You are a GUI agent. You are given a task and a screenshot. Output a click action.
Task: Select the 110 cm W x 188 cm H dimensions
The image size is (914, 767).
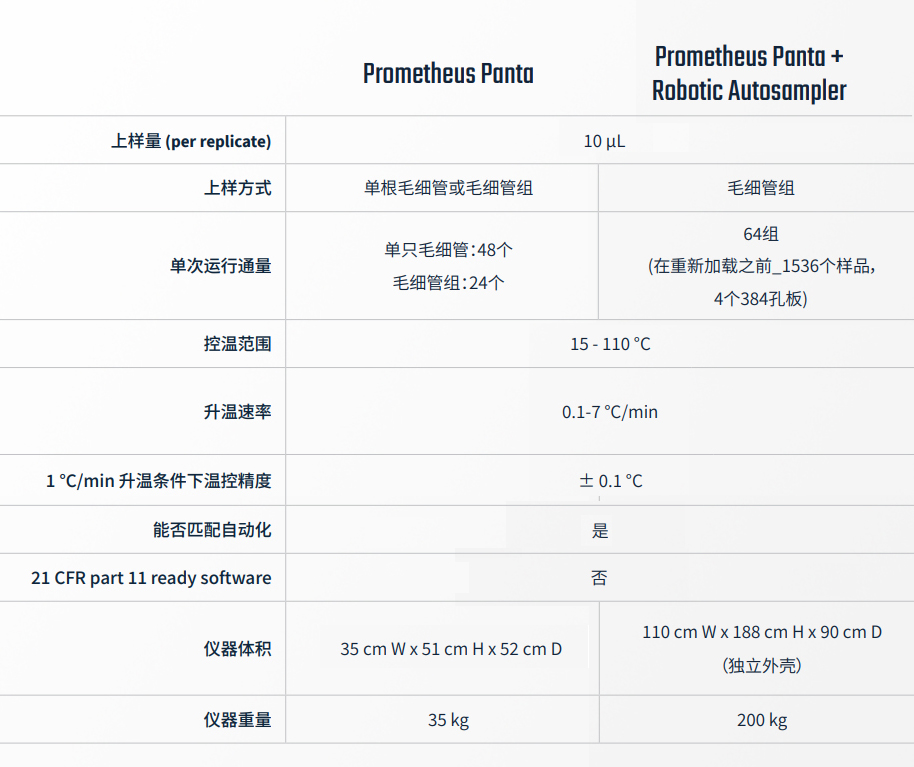(x=761, y=632)
